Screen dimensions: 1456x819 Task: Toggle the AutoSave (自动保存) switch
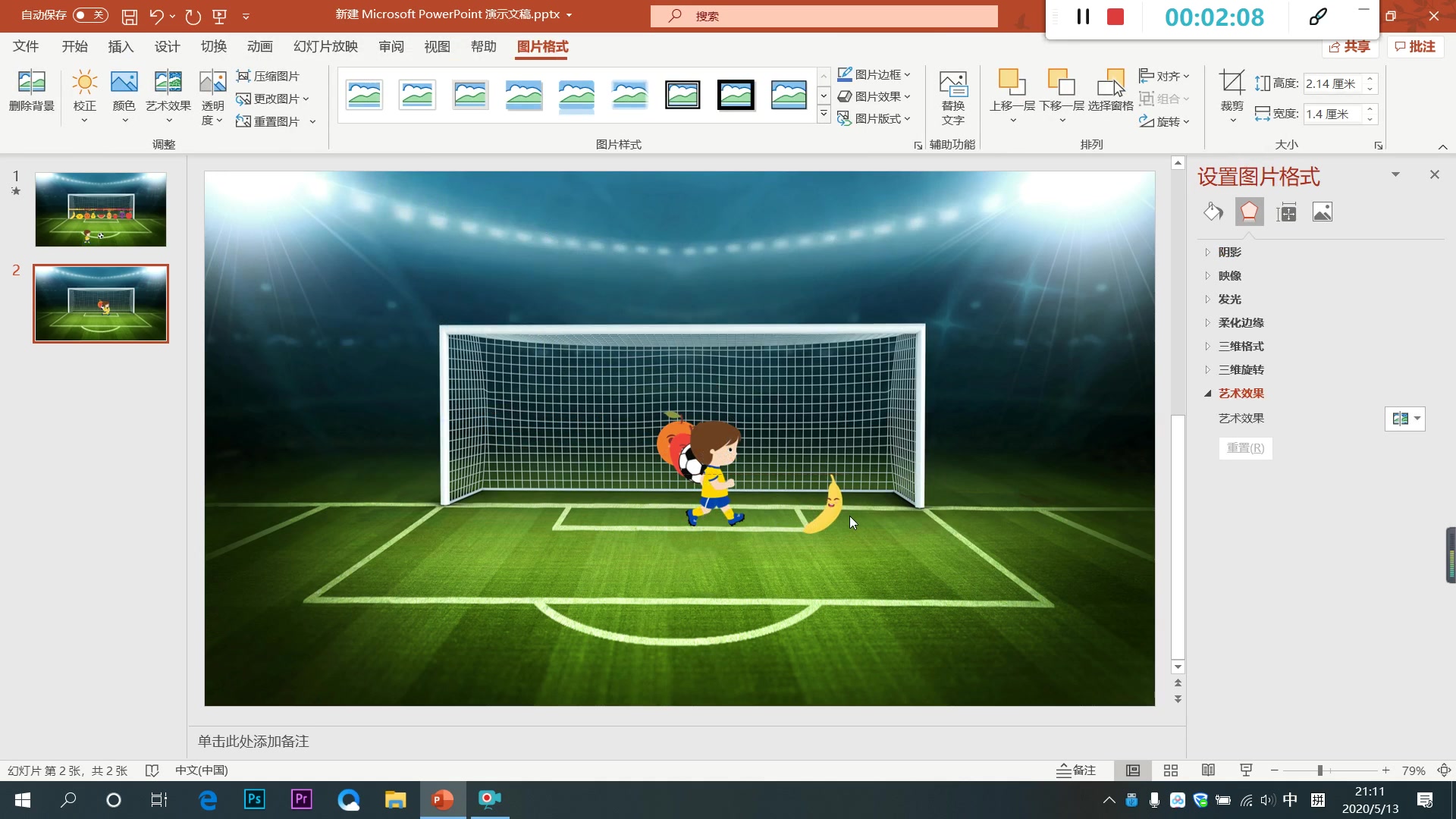pos(89,15)
